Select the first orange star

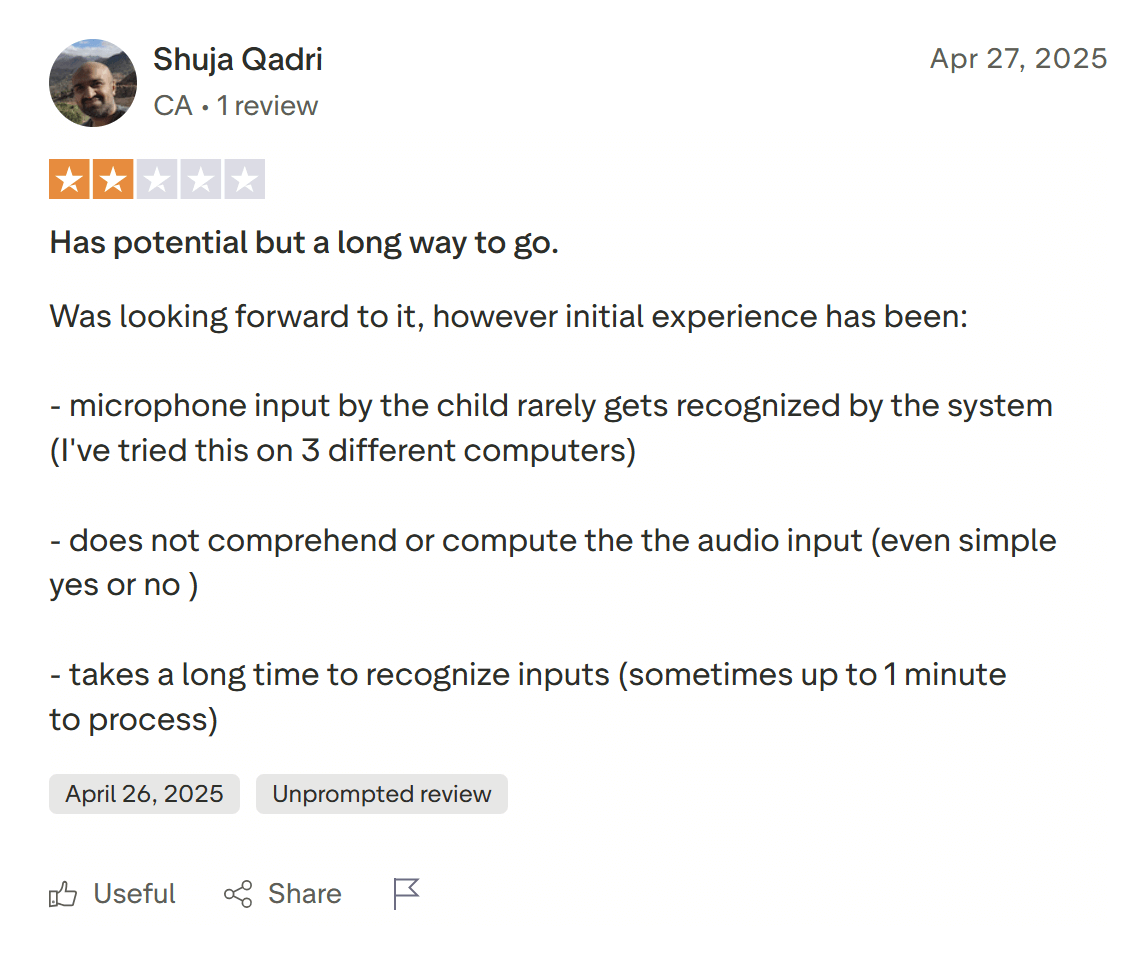67,178
